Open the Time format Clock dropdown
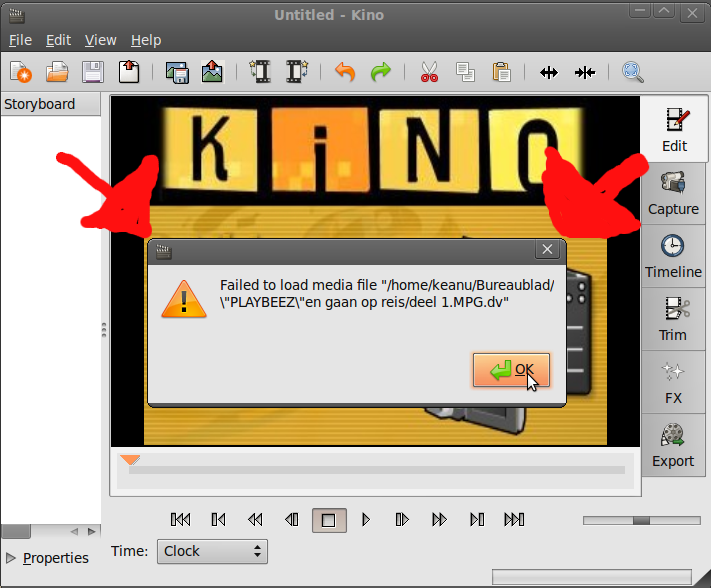The width and height of the screenshot is (711, 588). [x=212, y=551]
